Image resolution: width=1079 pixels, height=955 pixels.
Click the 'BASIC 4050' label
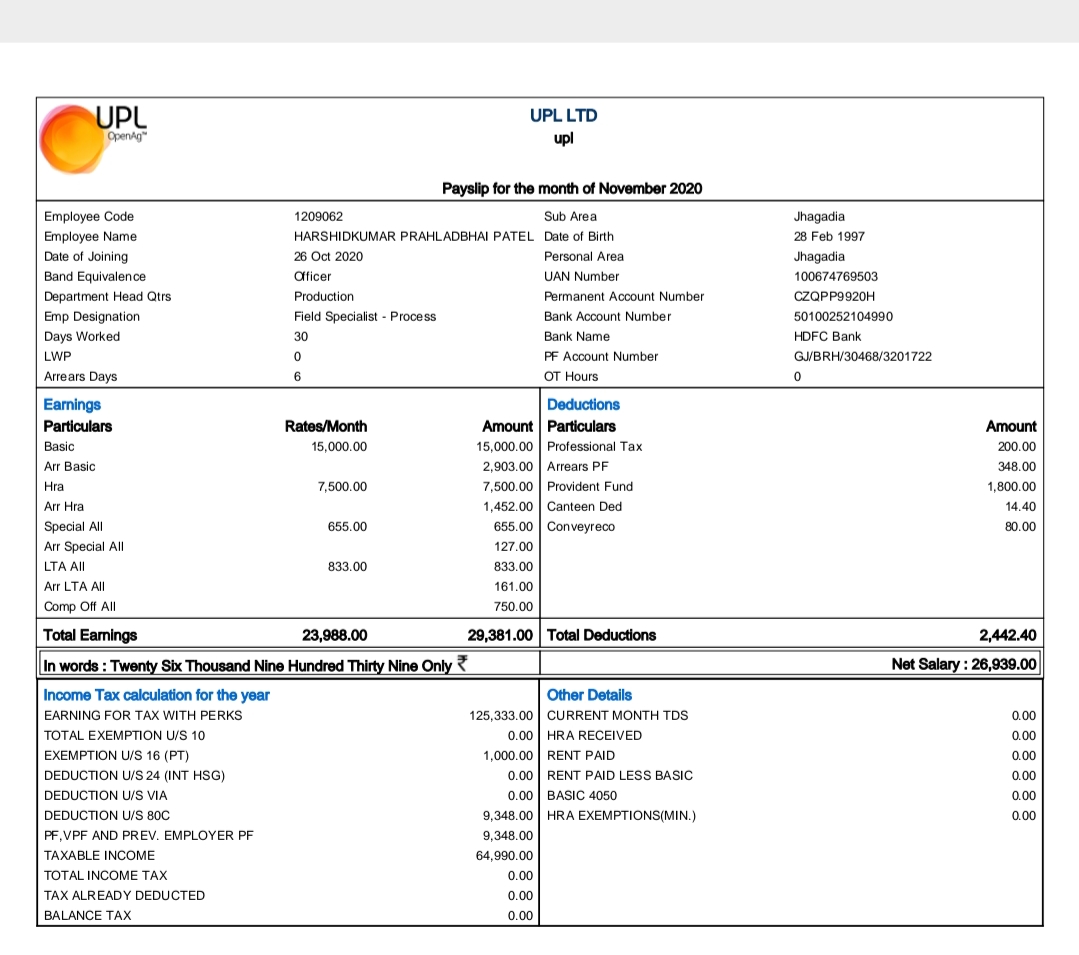pyautogui.click(x=582, y=795)
